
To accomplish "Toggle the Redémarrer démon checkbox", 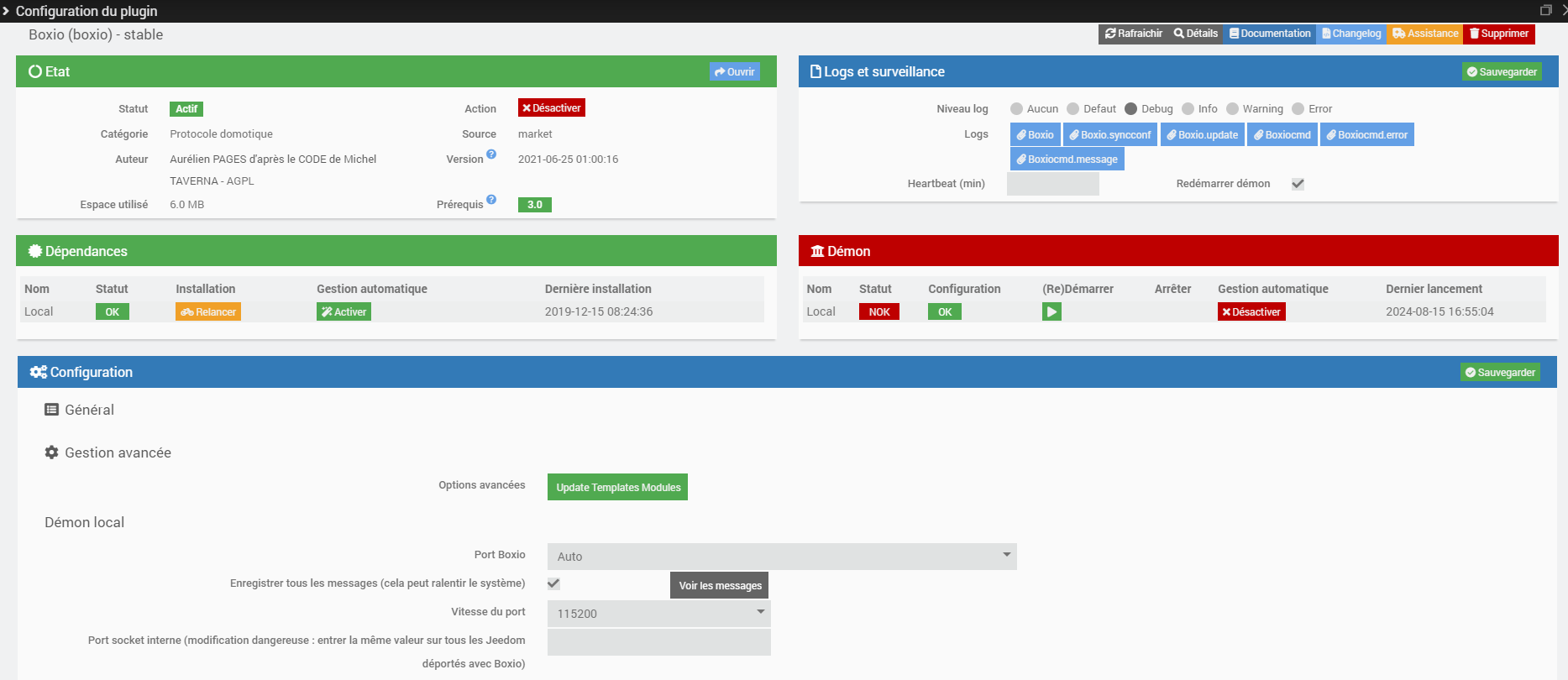I will point(1298,184).
